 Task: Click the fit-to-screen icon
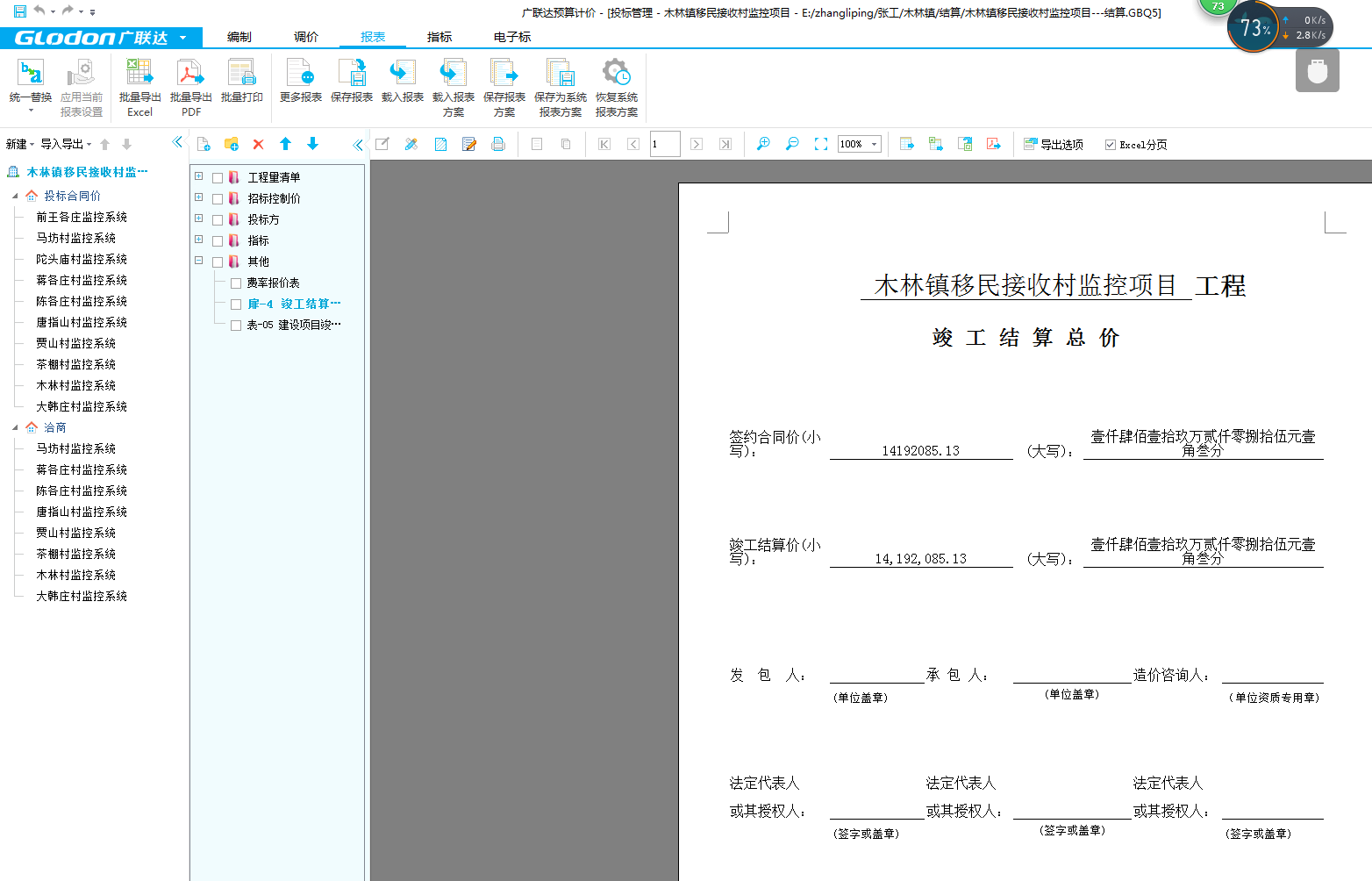tap(821, 144)
